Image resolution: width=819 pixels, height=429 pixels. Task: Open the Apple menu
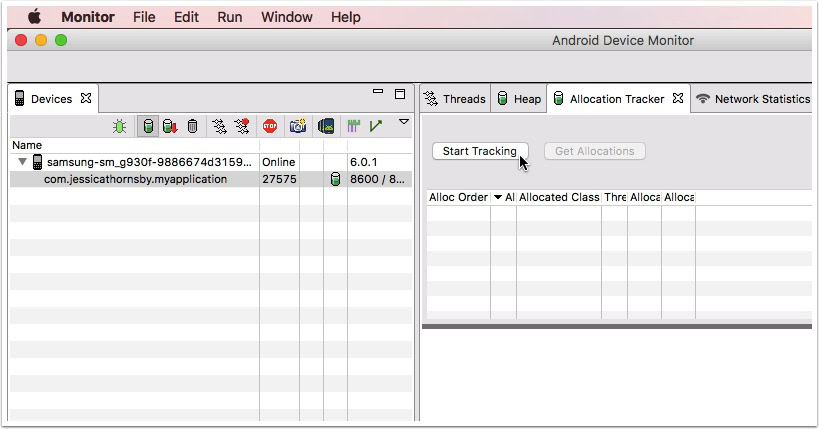pyautogui.click(x=34, y=17)
